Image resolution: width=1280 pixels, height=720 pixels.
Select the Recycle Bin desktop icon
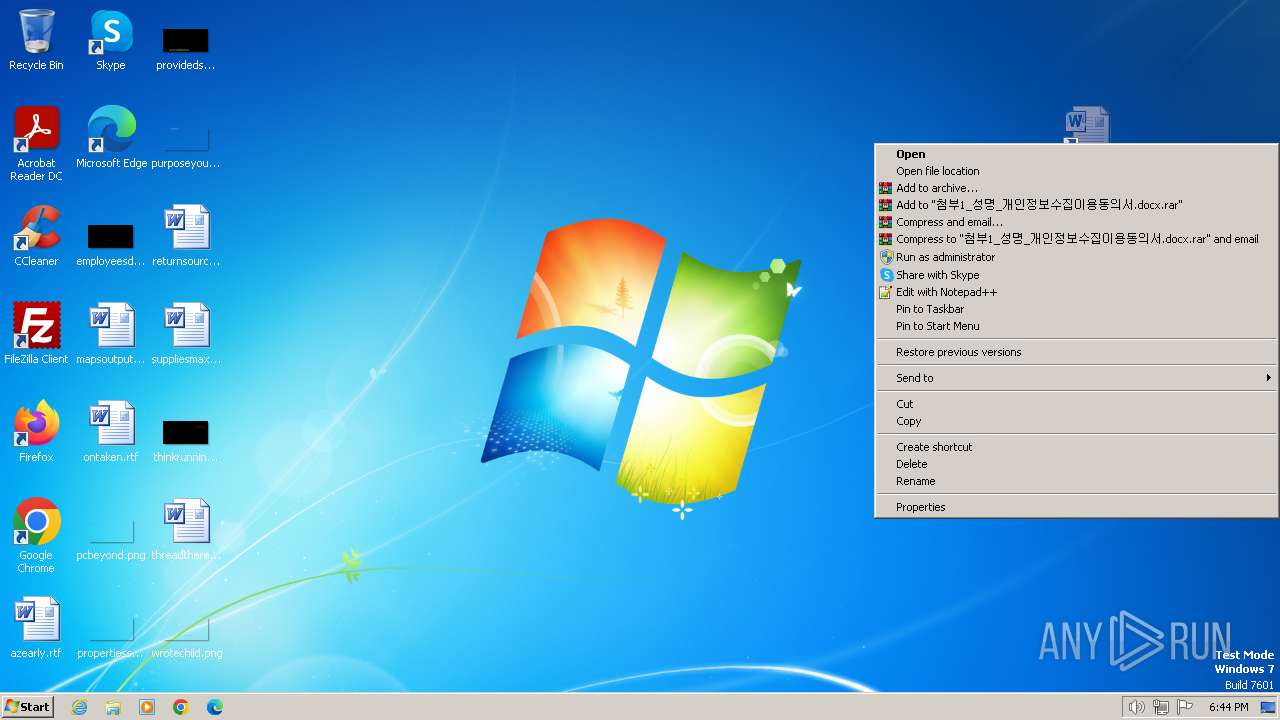point(36,40)
